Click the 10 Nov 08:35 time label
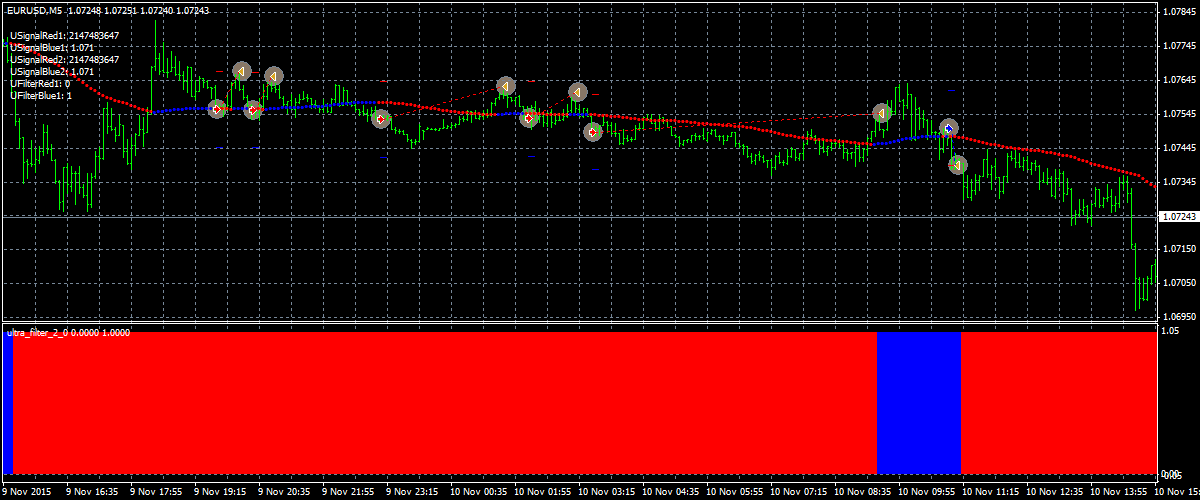 point(862,492)
